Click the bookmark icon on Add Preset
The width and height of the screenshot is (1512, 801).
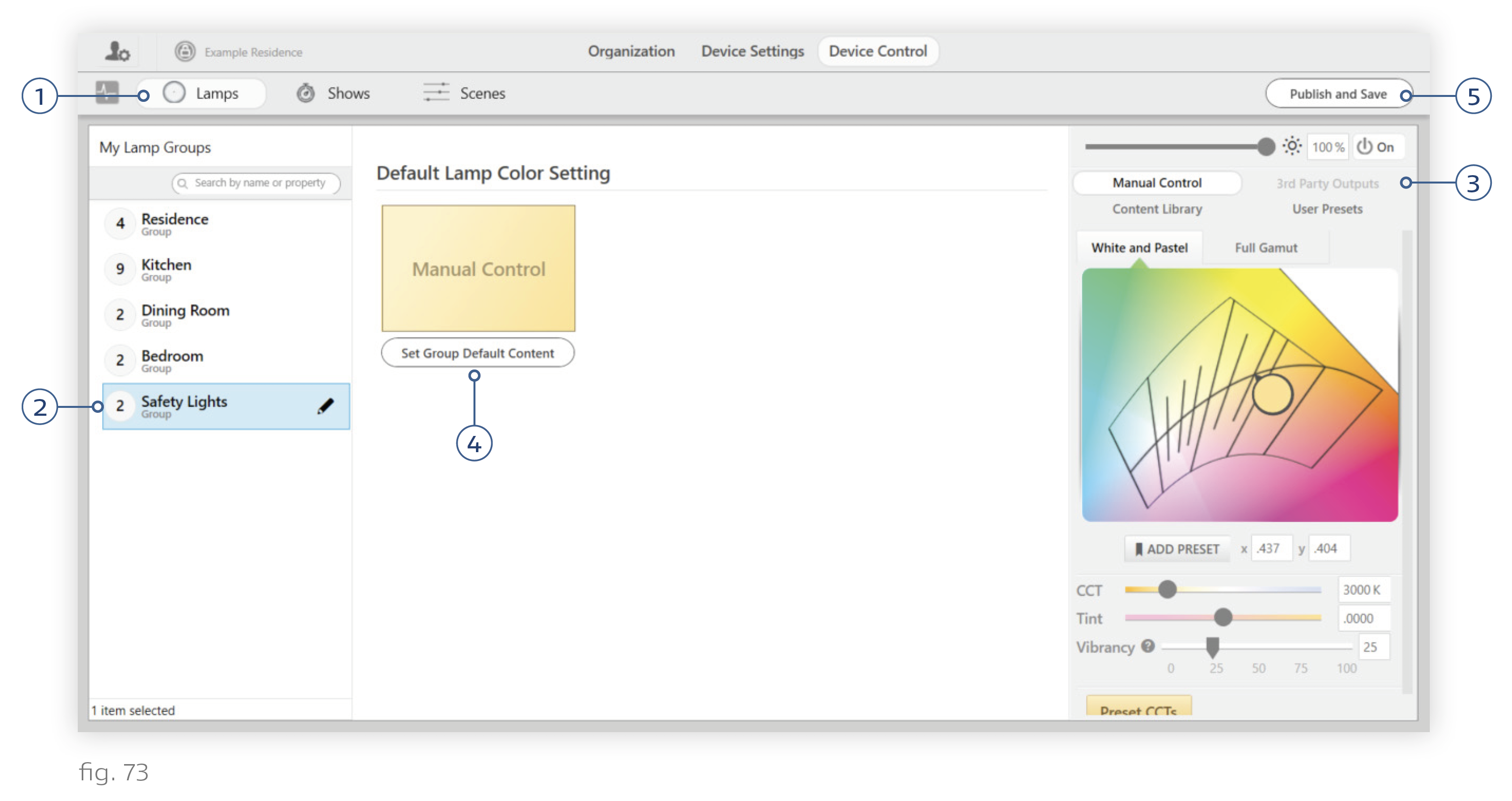tap(1139, 549)
